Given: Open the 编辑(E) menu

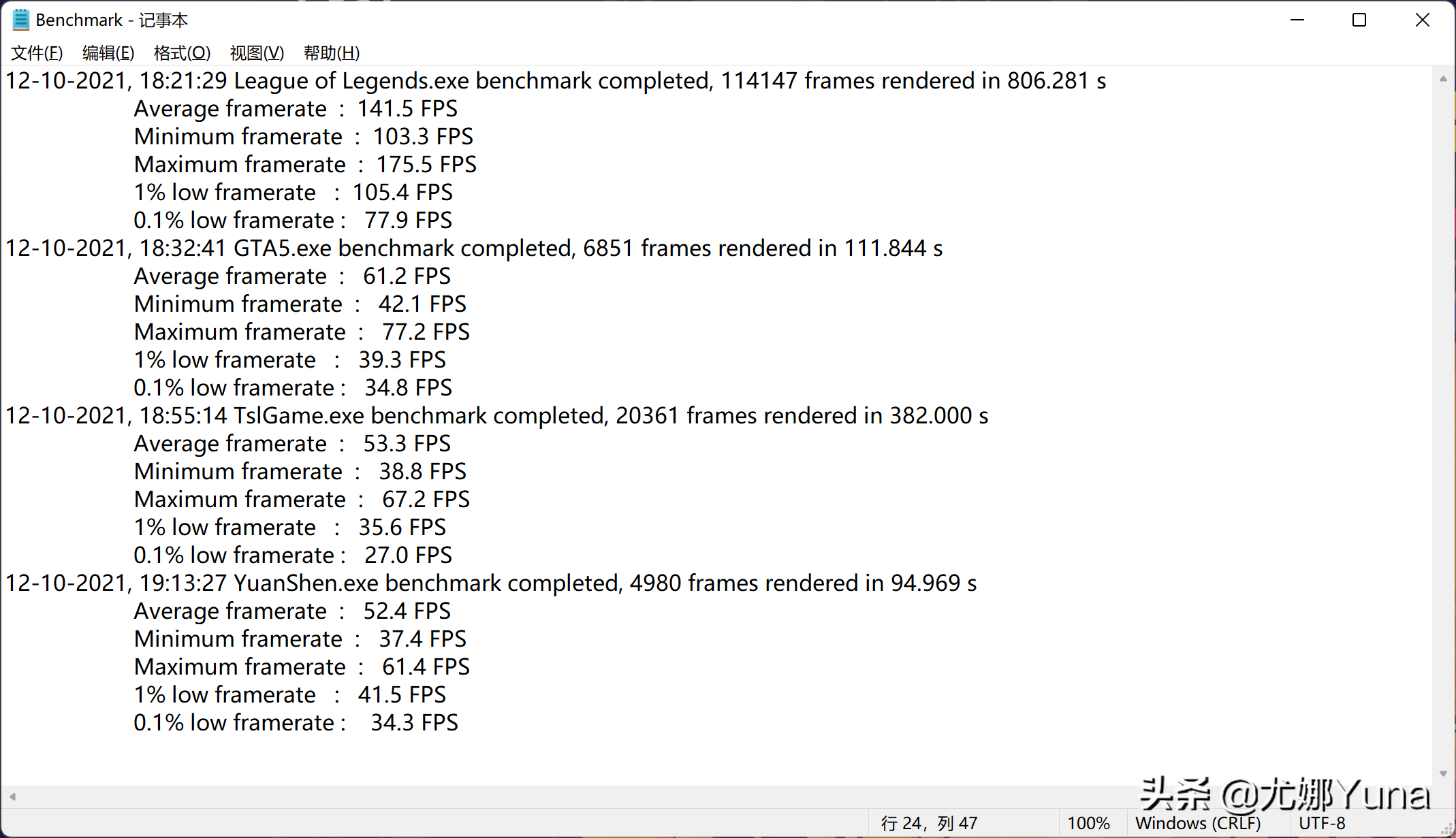Looking at the screenshot, I should (x=108, y=53).
